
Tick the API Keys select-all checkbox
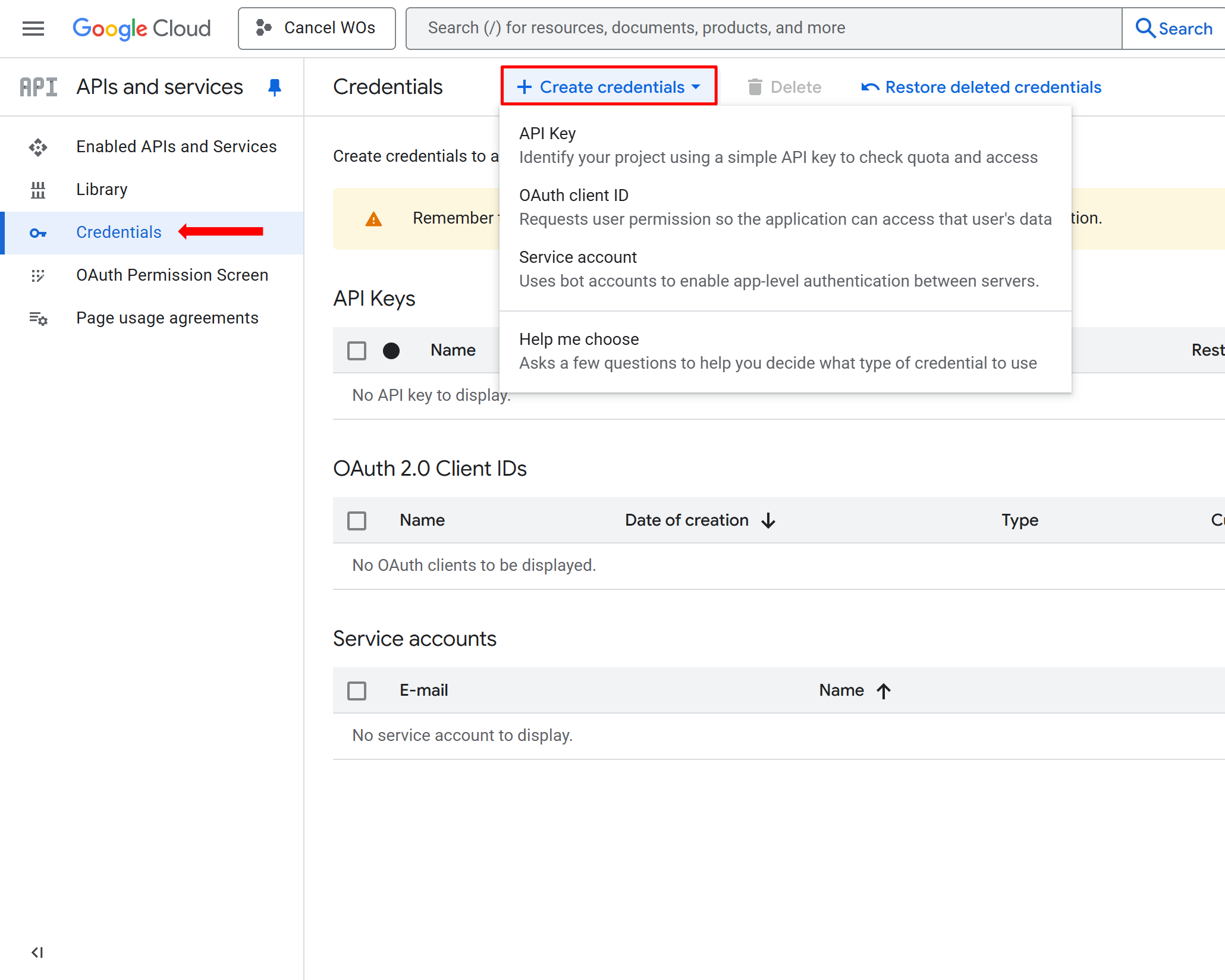pyautogui.click(x=357, y=350)
